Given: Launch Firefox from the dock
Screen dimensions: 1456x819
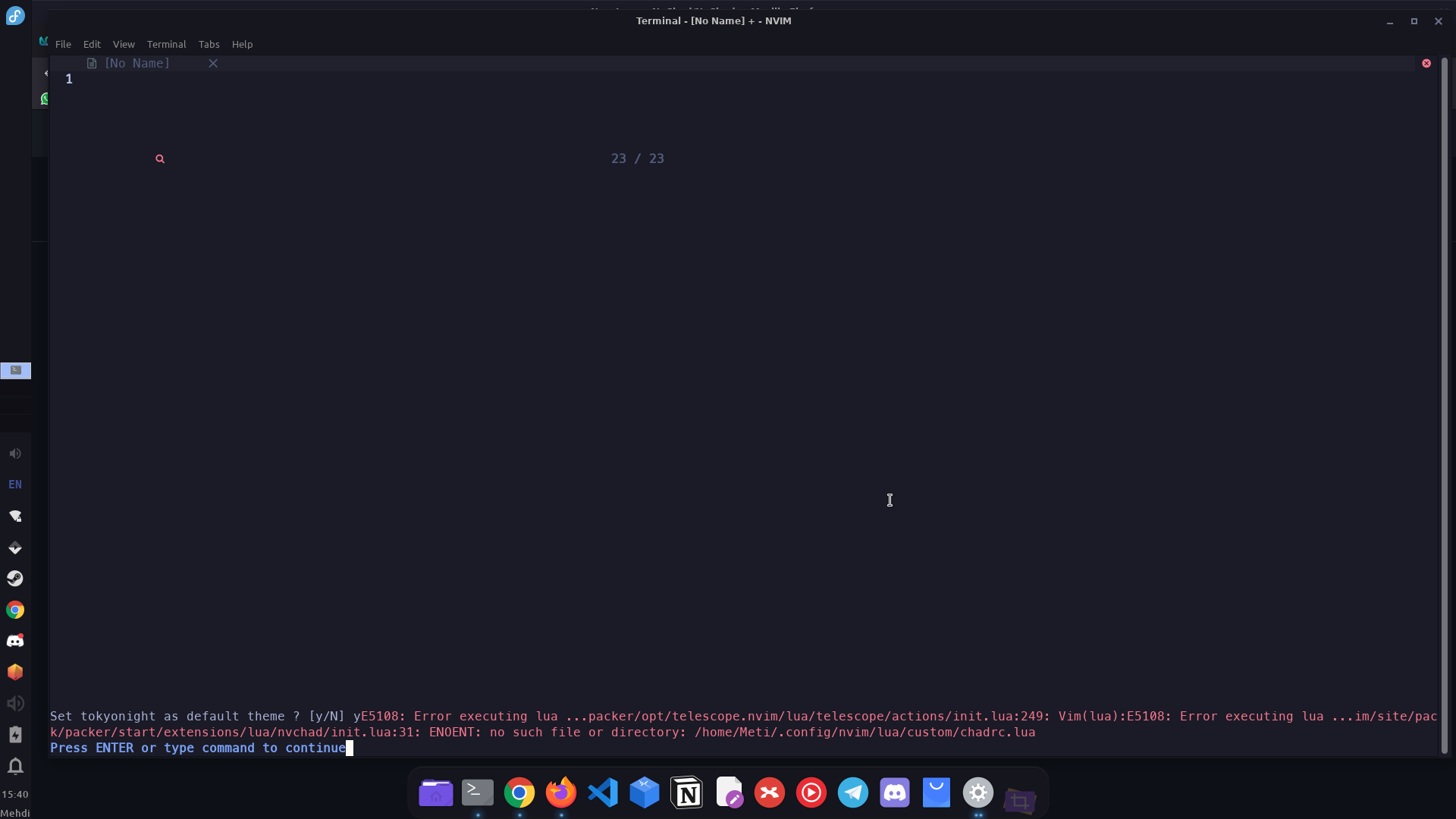Looking at the screenshot, I should (x=560, y=792).
